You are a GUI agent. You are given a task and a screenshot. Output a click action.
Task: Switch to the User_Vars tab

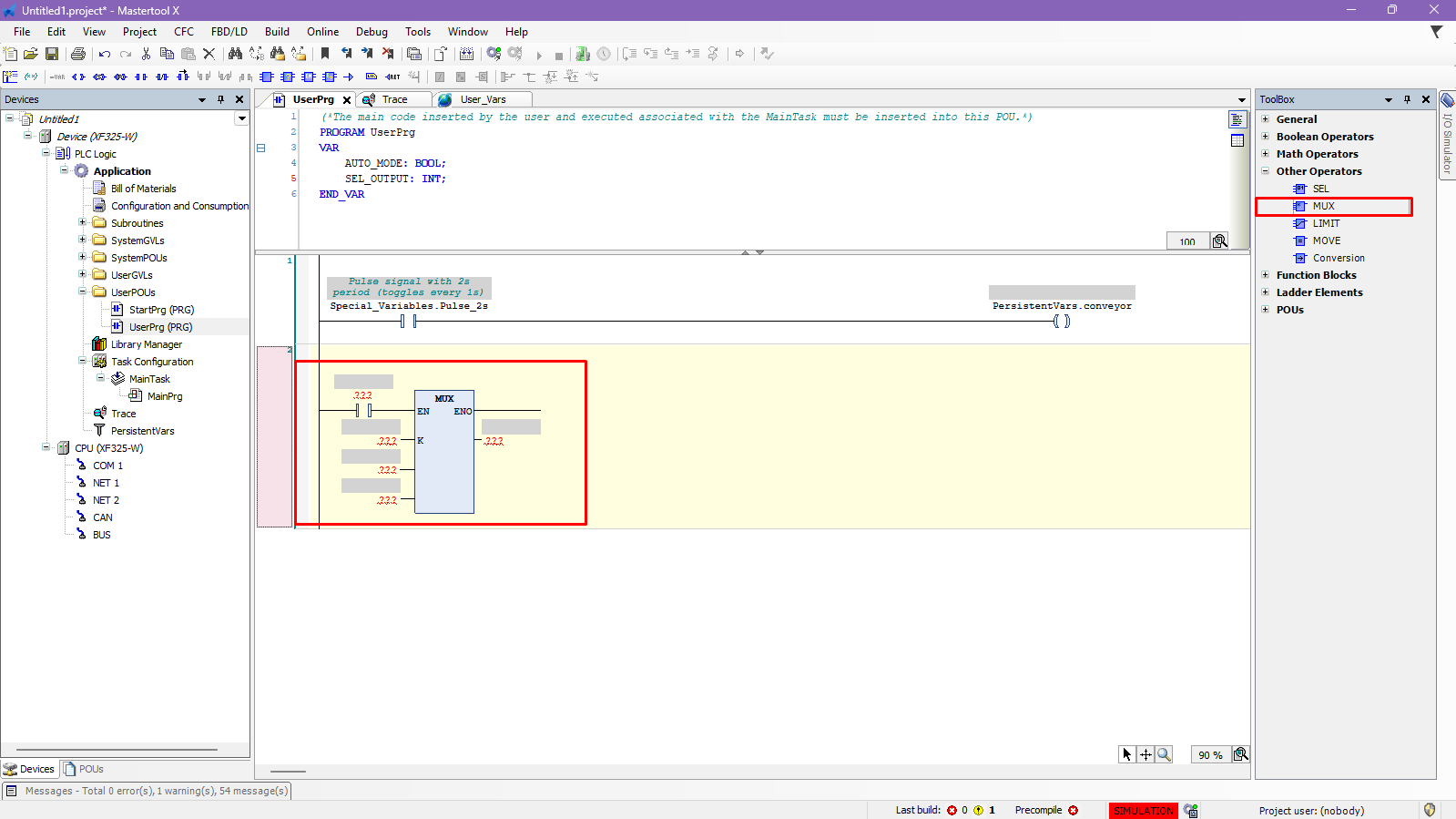pyautogui.click(x=482, y=100)
